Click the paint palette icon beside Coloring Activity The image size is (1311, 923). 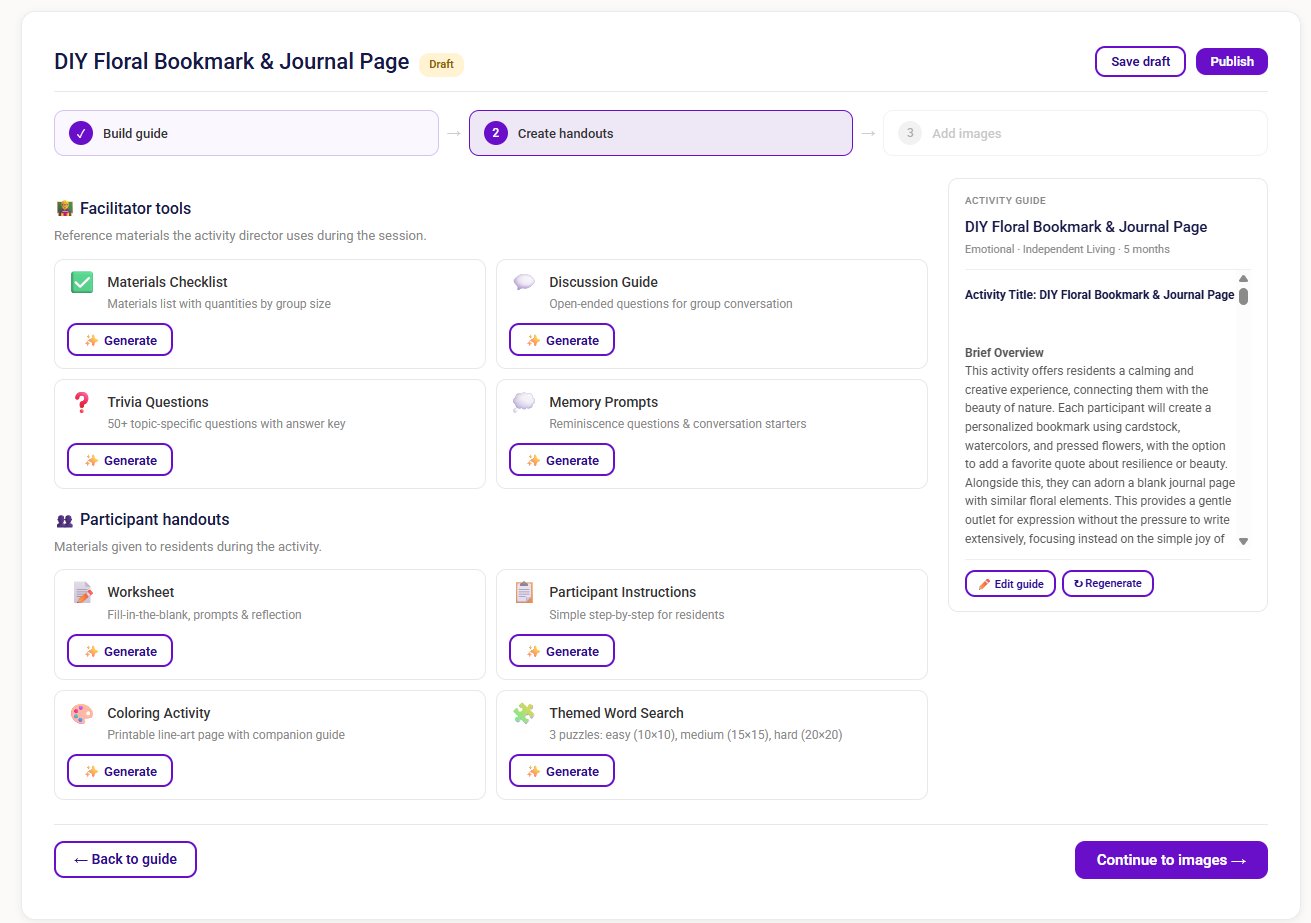81,712
